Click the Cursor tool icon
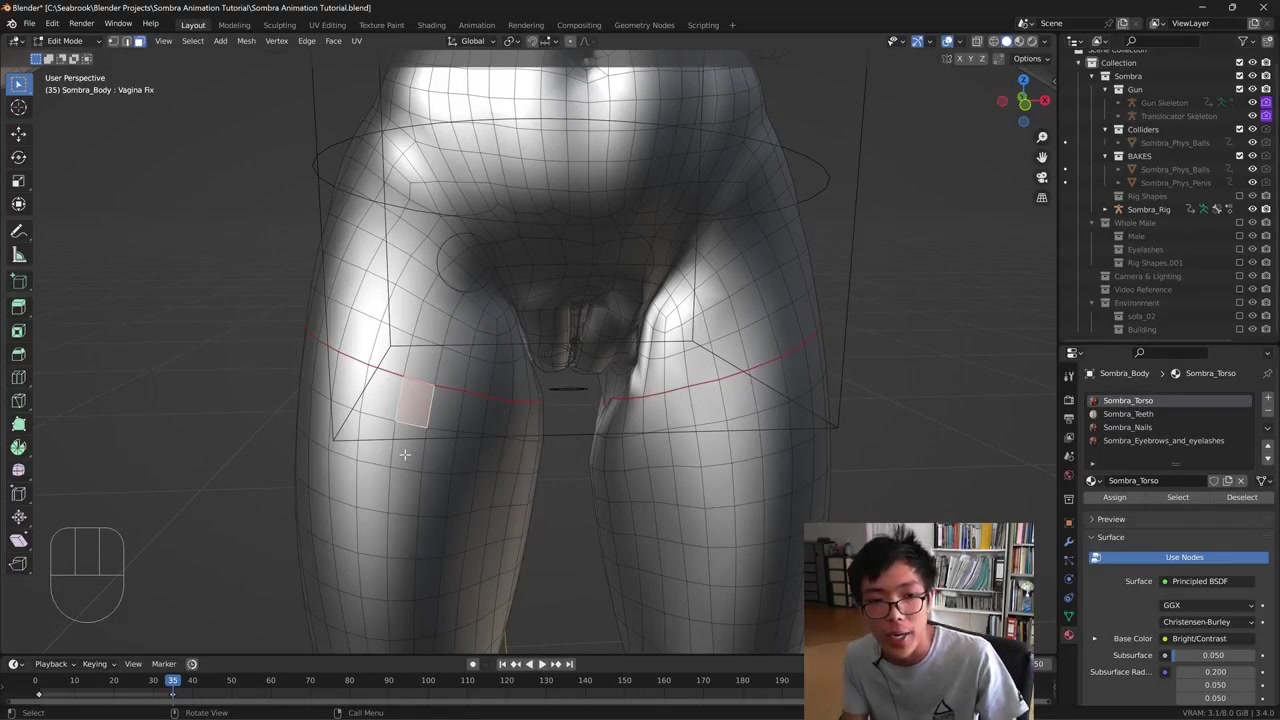 pos(18,108)
